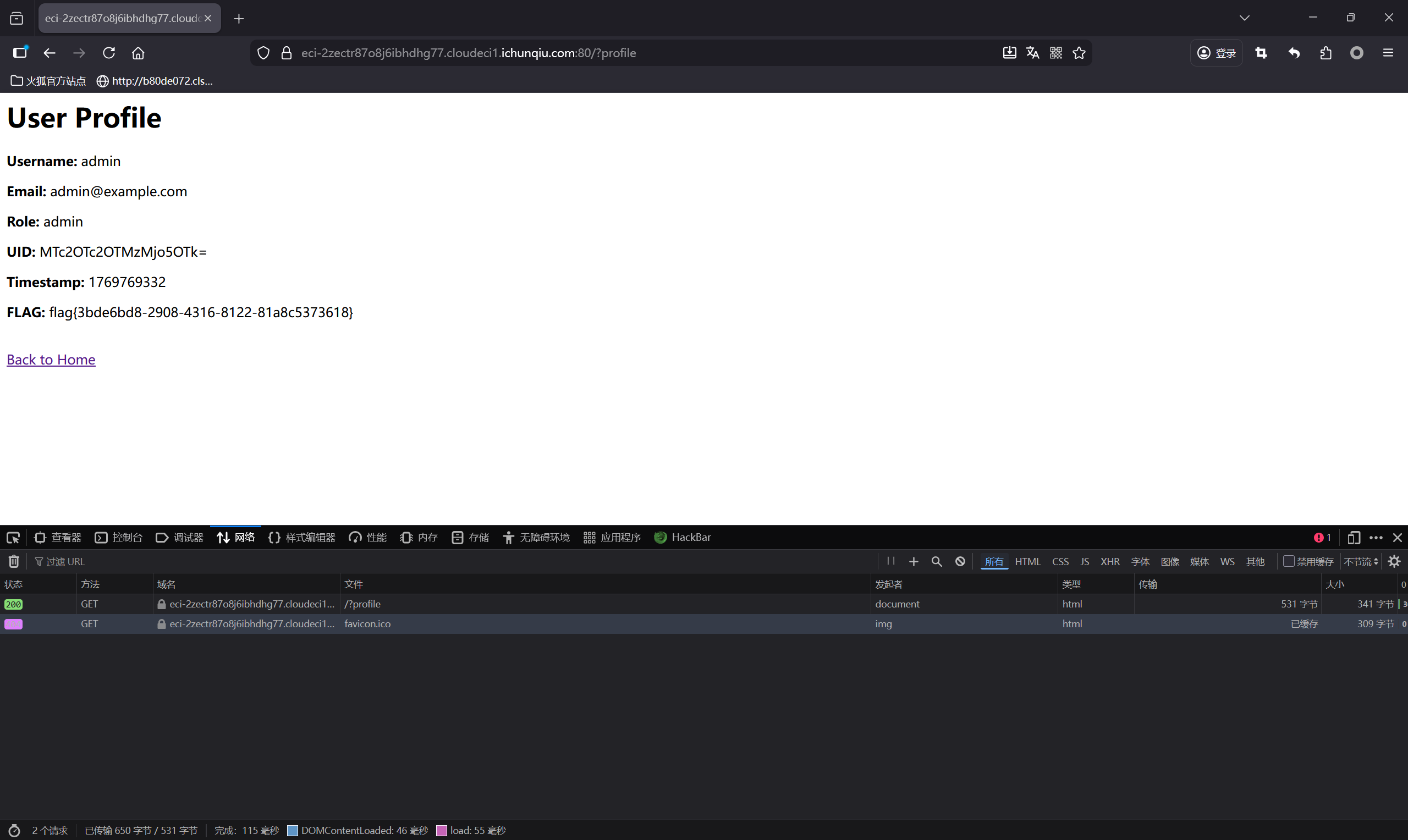Activate the element picker tool

tap(13, 538)
